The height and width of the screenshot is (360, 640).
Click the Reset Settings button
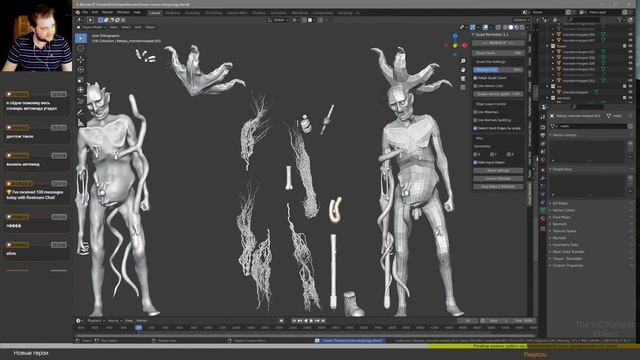(x=498, y=171)
